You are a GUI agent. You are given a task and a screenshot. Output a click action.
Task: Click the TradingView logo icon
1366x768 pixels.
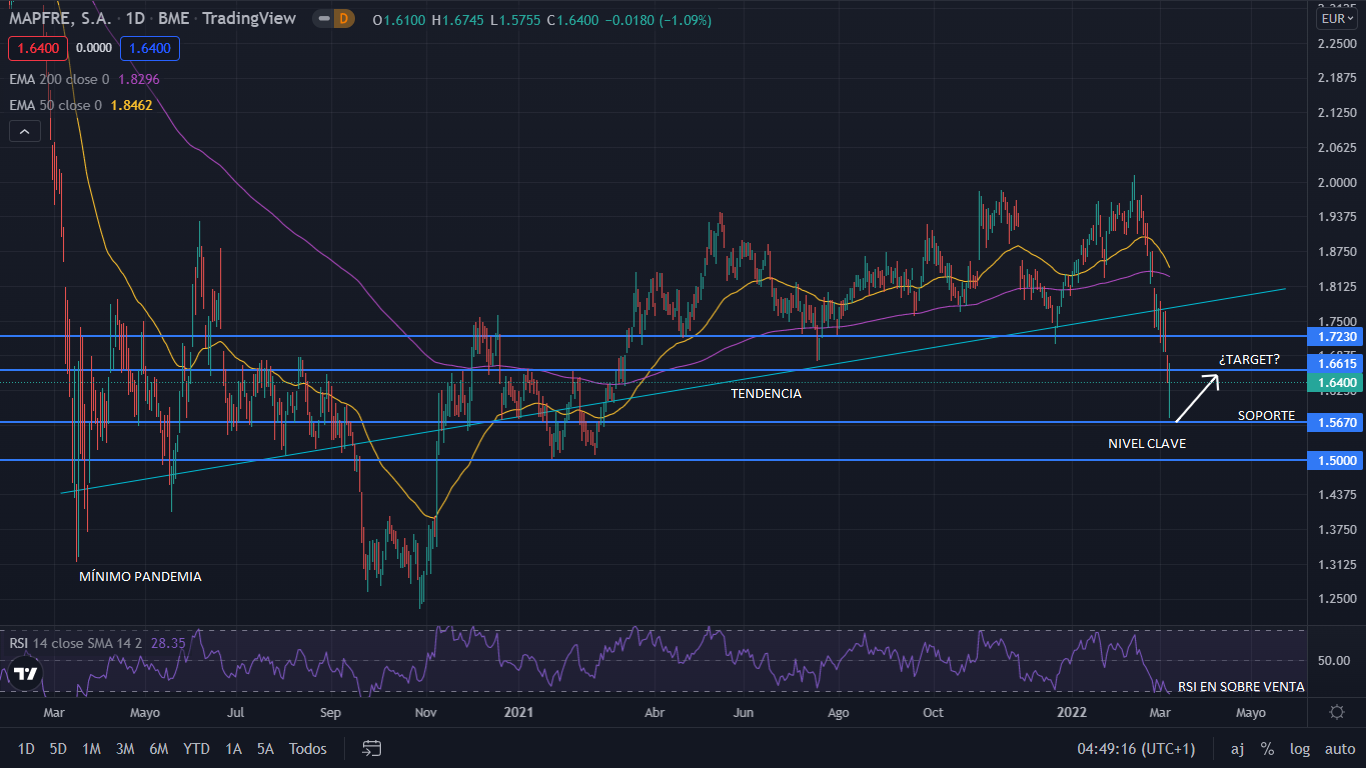[25, 673]
